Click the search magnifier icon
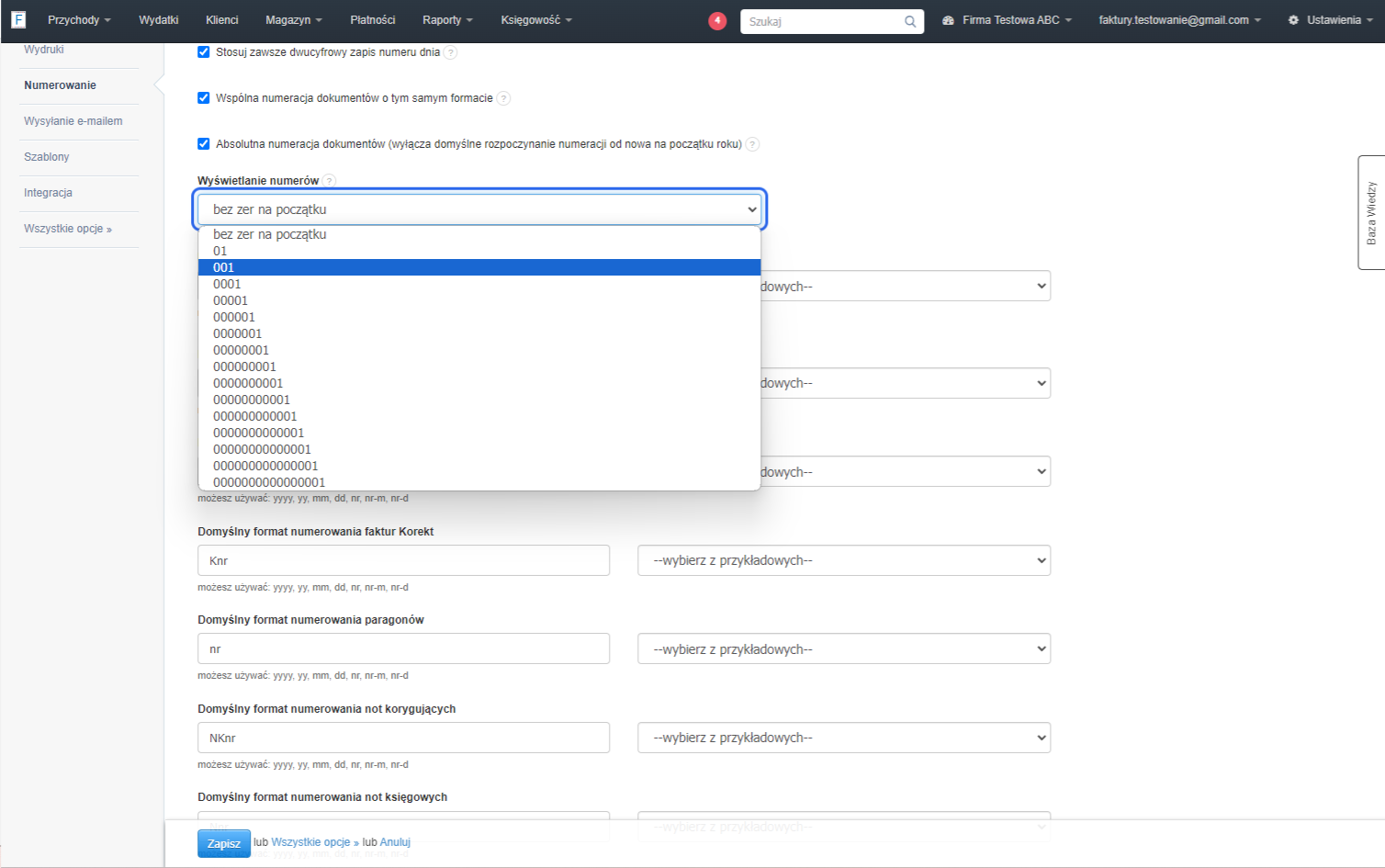The image size is (1385, 868). [x=910, y=21]
